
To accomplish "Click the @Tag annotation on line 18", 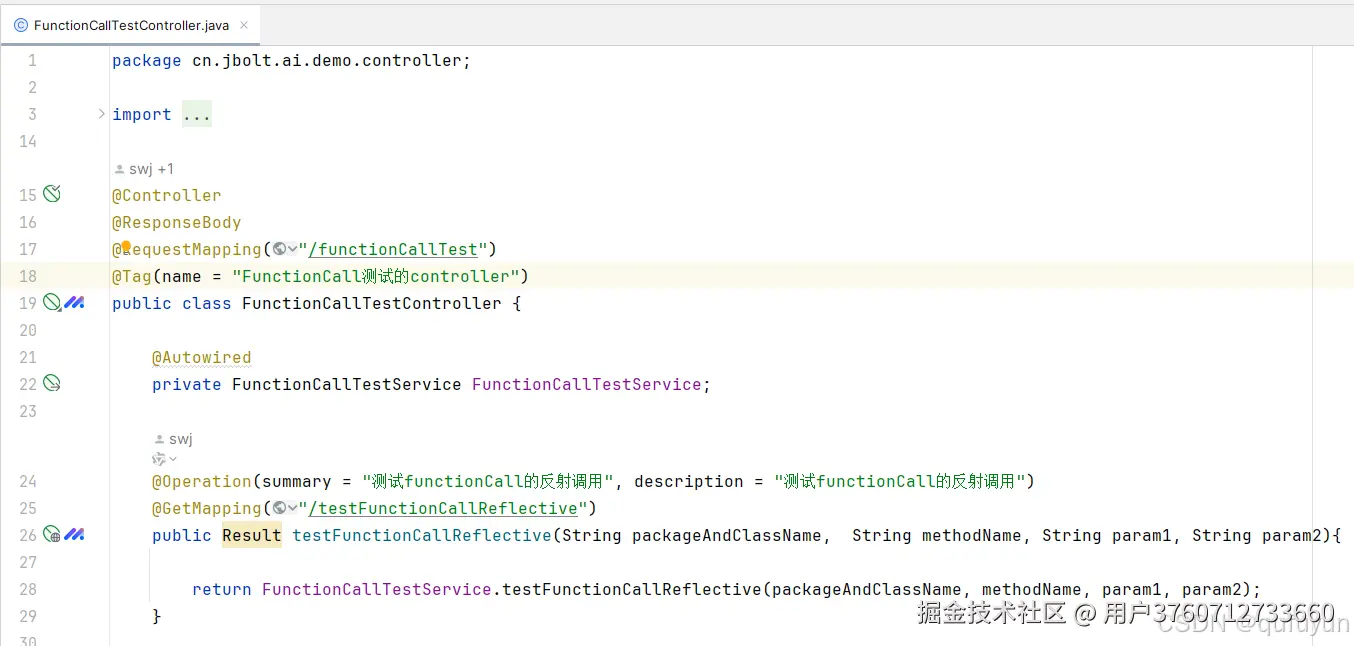I will [x=132, y=276].
